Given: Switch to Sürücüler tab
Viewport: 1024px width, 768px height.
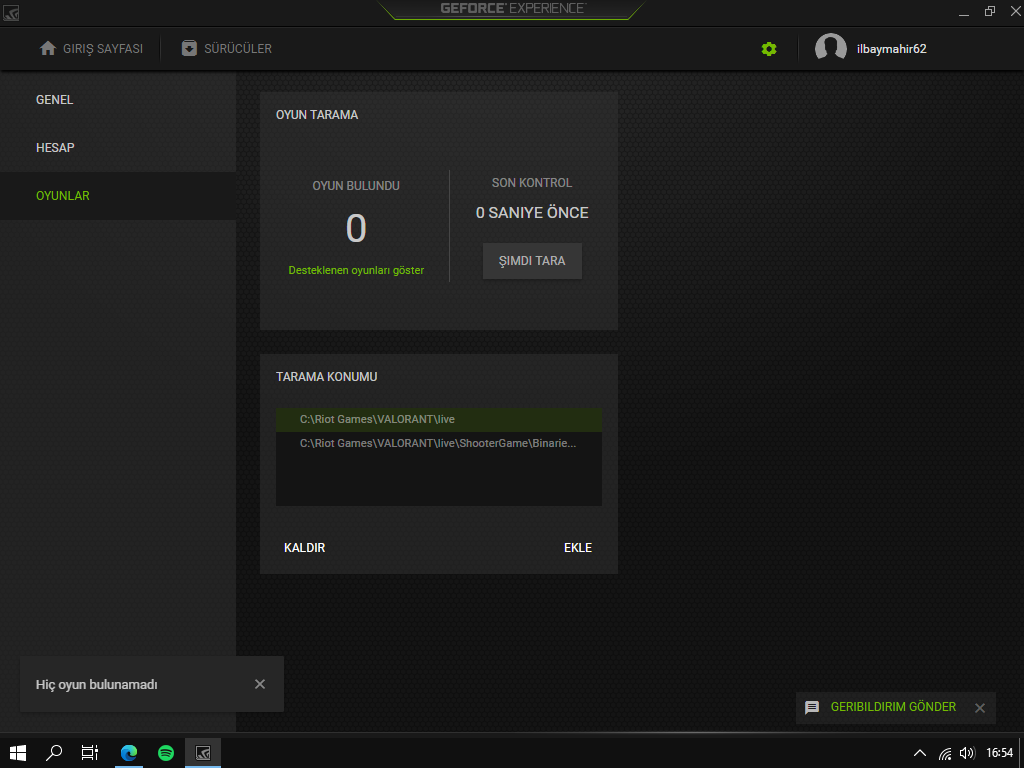Looking at the screenshot, I should tap(227, 49).
